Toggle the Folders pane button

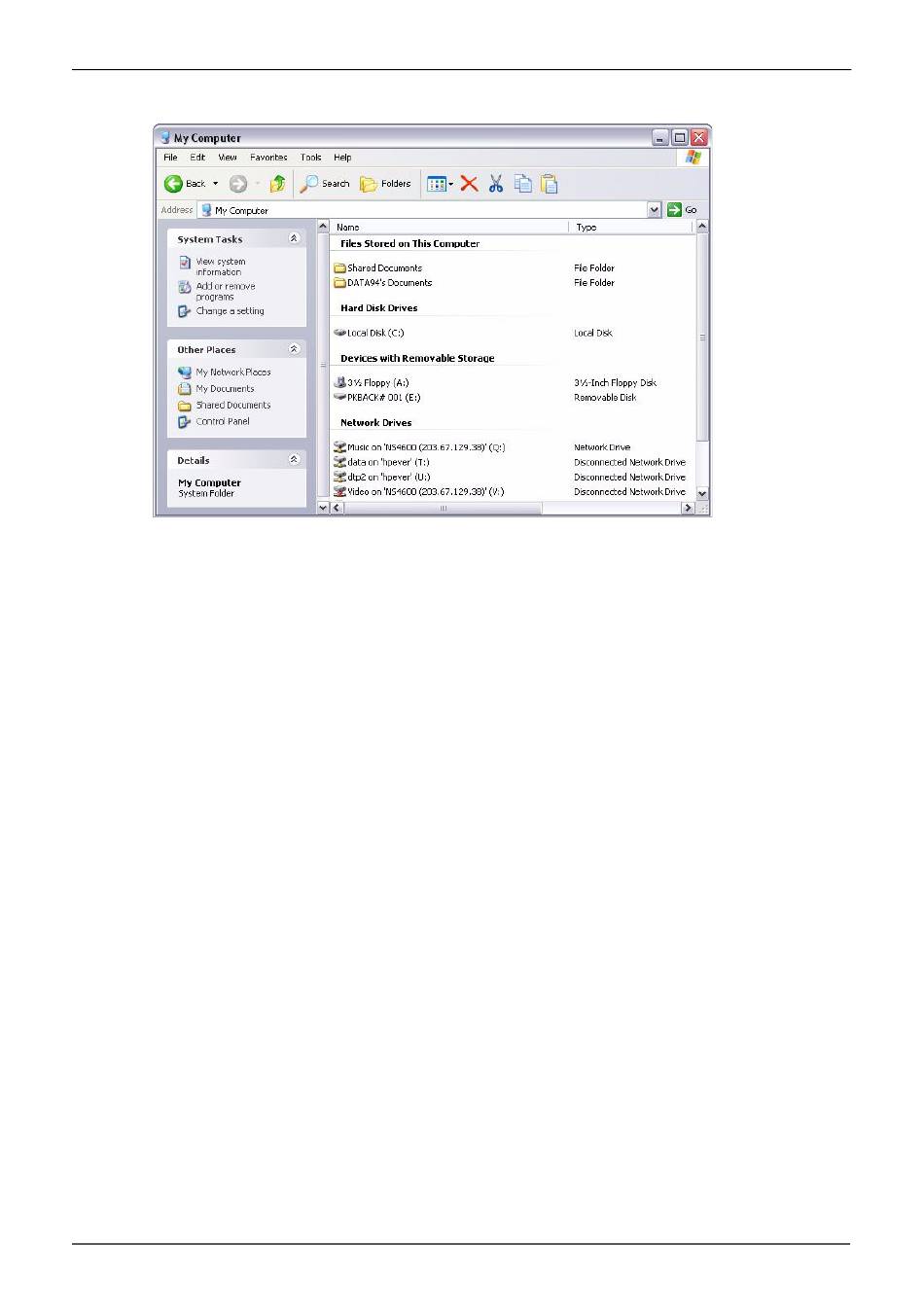coord(386,184)
